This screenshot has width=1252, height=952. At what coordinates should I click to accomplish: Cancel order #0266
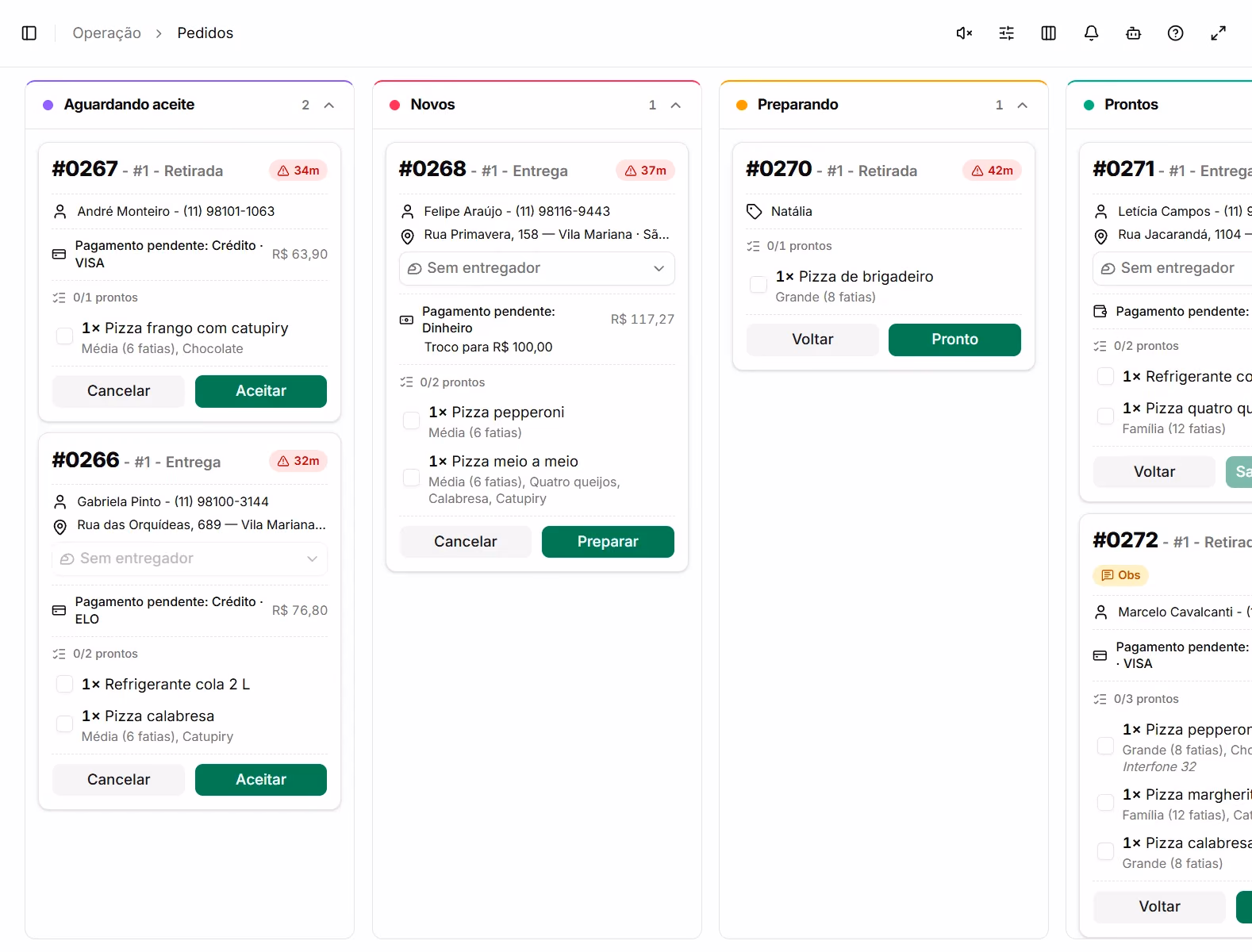(x=118, y=780)
